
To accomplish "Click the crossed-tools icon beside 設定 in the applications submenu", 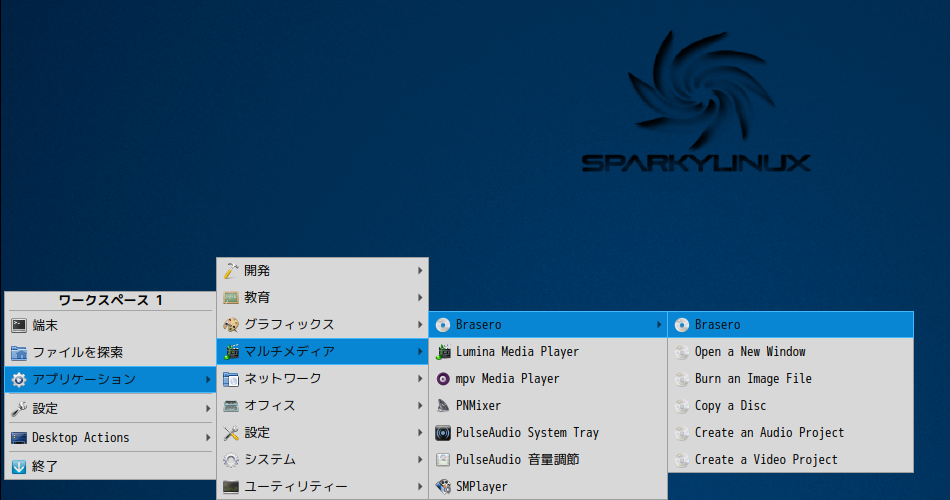I will click(231, 433).
